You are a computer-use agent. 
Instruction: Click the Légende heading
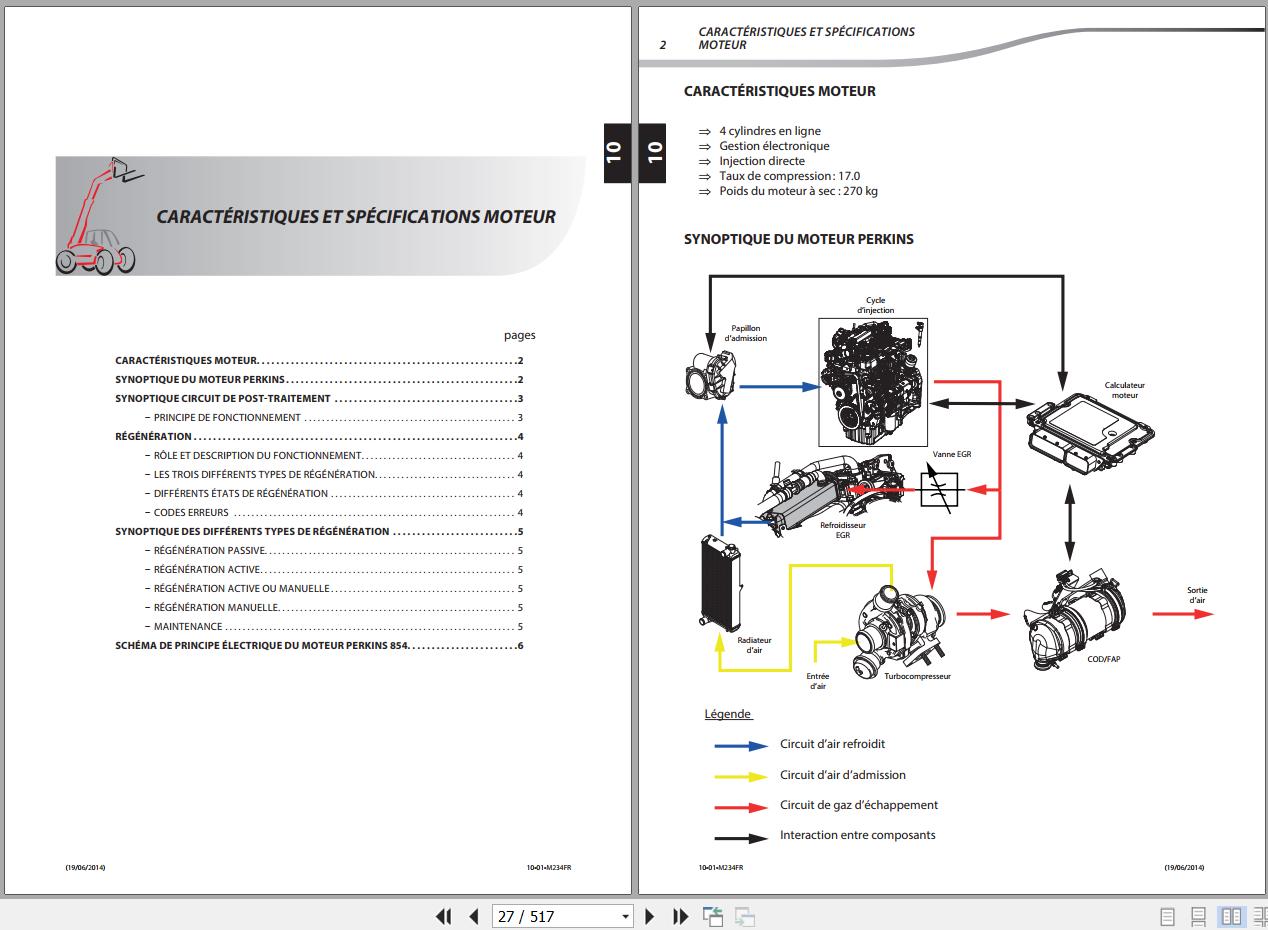[x=727, y=714]
